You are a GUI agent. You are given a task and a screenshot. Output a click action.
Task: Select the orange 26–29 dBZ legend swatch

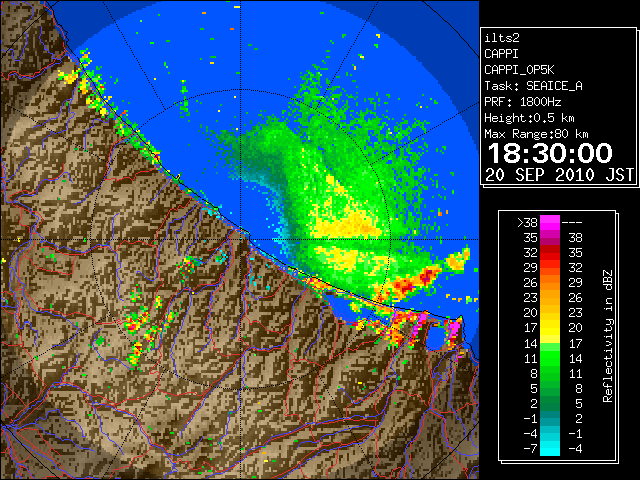(550, 282)
